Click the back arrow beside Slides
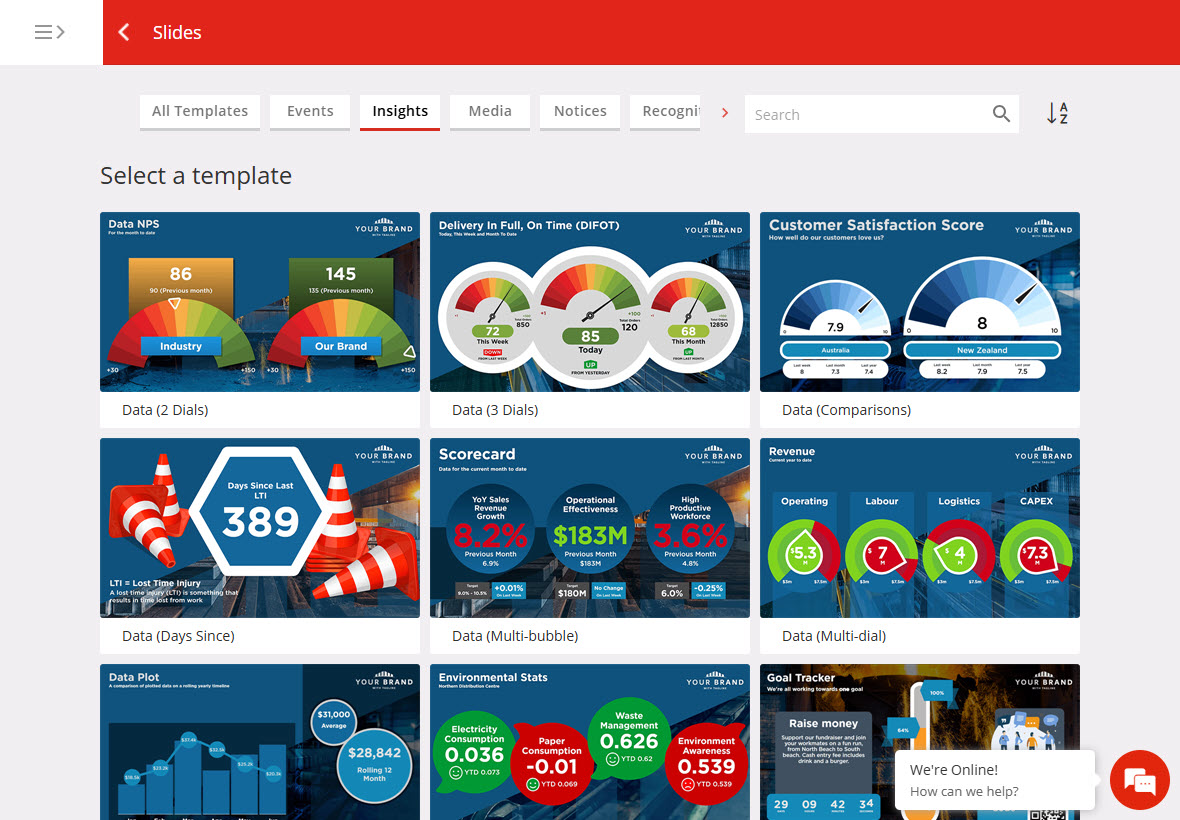Viewport: 1180px width, 820px height. [x=124, y=32]
